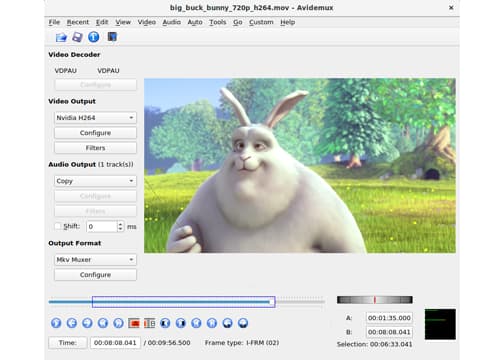This screenshot has width=500, height=360.
Task: Expand the Mkv Muxer output format dropdown
Action: click(95, 260)
